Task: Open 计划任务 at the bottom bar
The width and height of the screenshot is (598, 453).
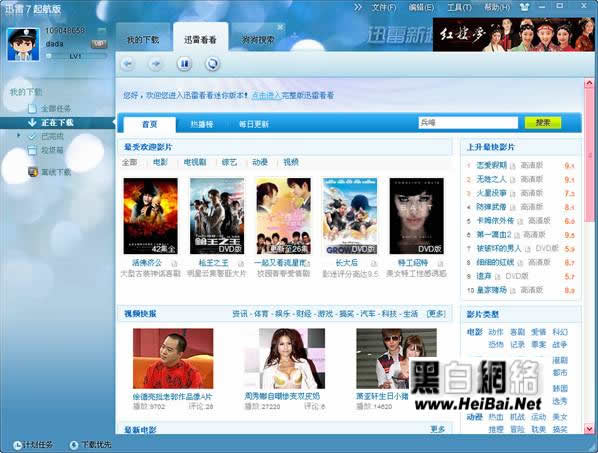Action: tap(33, 445)
